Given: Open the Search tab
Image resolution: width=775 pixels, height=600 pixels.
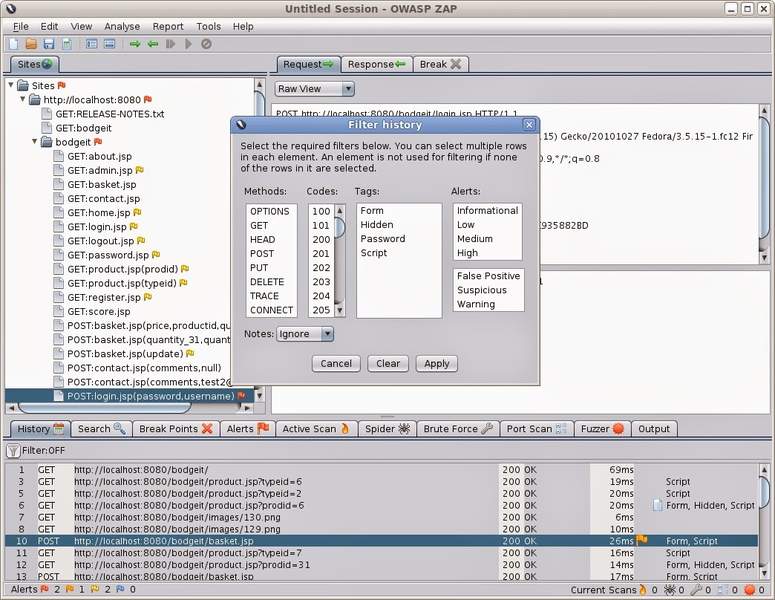Looking at the screenshot, I should (102, 429).
